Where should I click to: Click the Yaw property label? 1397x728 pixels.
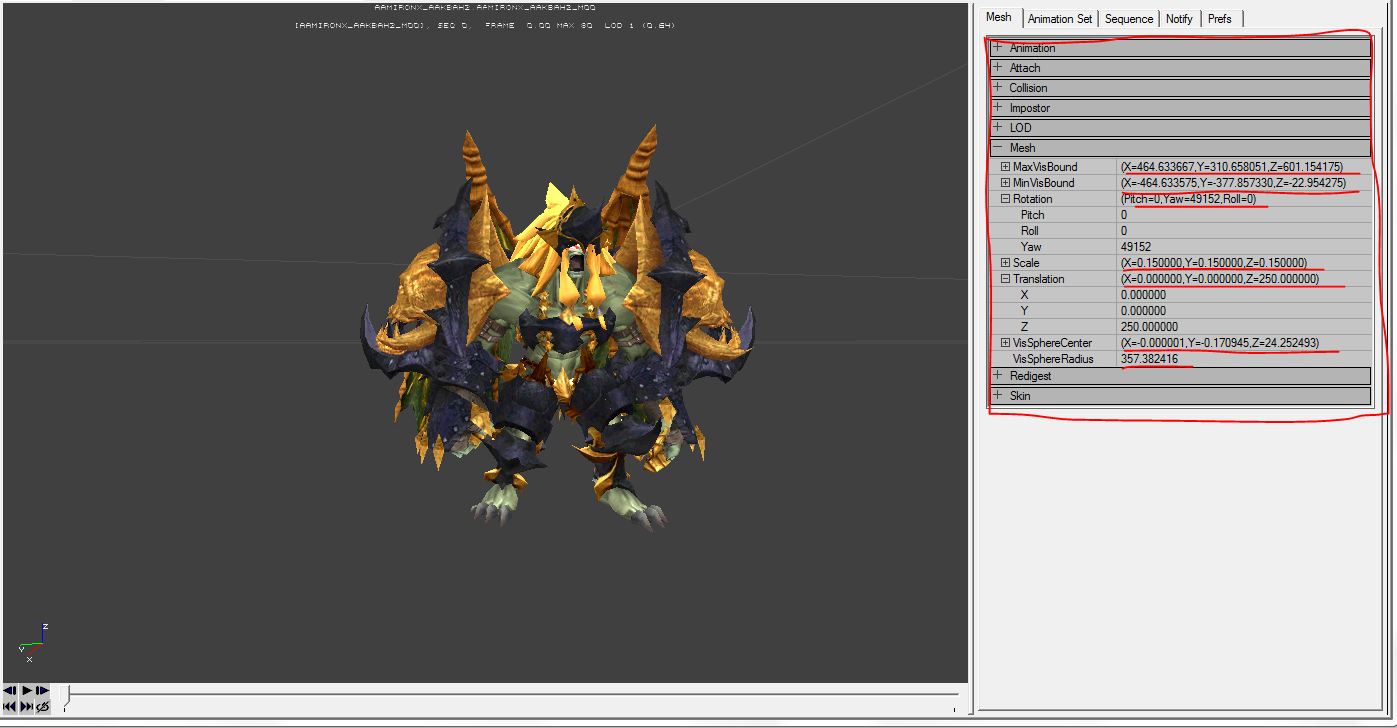1031,247
